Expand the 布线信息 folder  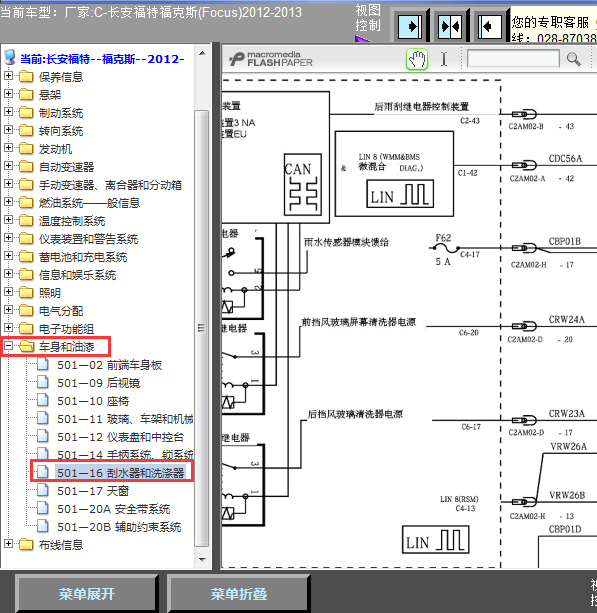[8, 543]
